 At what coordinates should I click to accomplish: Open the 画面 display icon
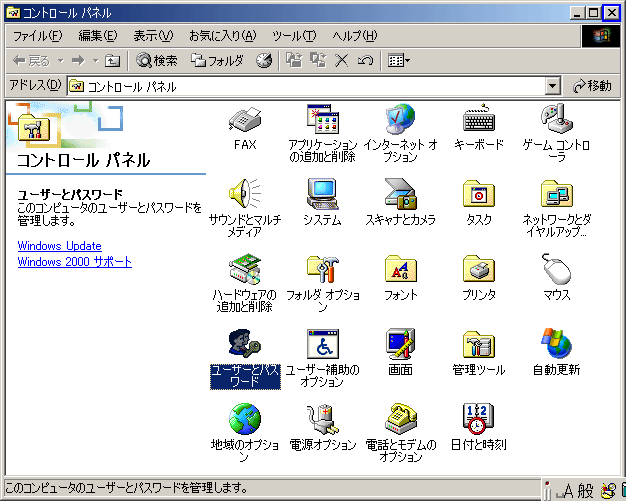click(400, 343)
